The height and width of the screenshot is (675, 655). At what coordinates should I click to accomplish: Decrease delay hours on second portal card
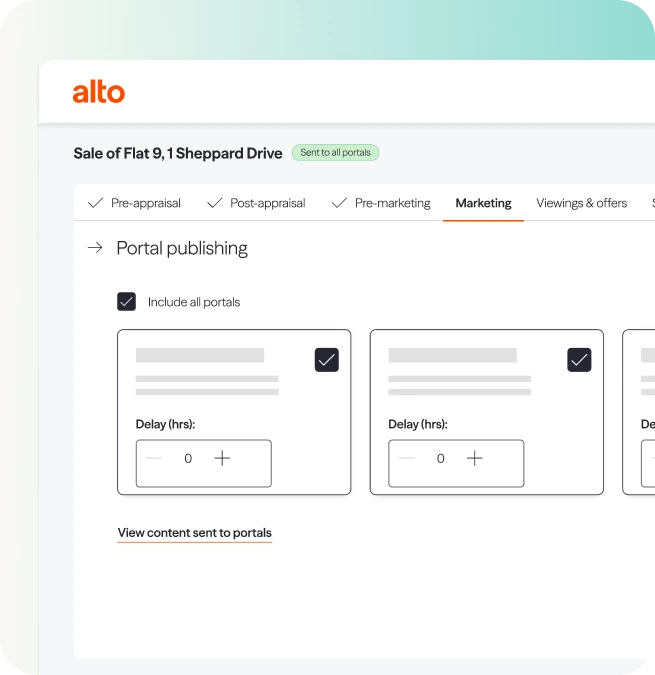coord(406,458)
